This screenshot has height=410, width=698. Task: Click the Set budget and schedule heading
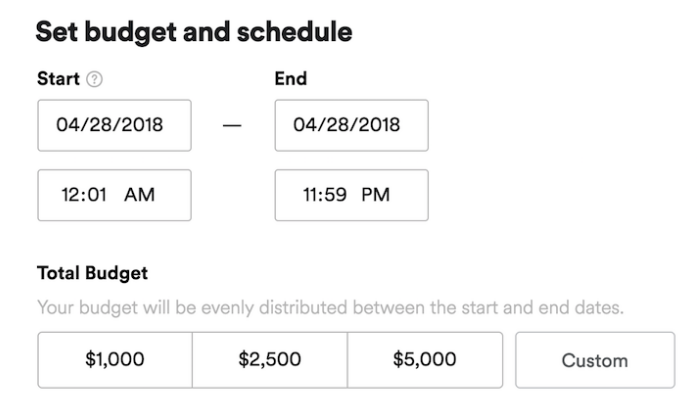point(194,32)
